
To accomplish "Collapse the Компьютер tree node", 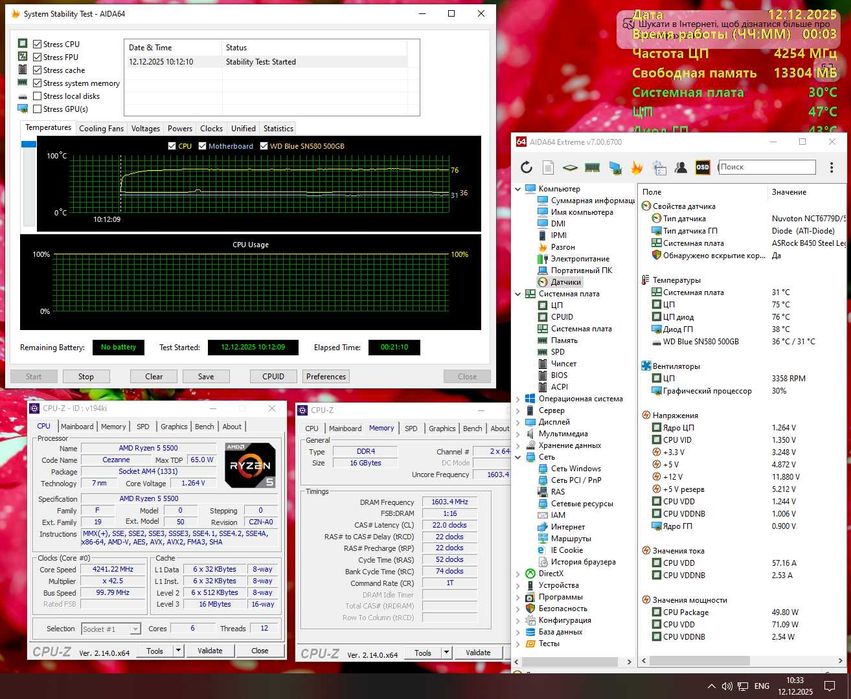I will [x=518, y=189].
